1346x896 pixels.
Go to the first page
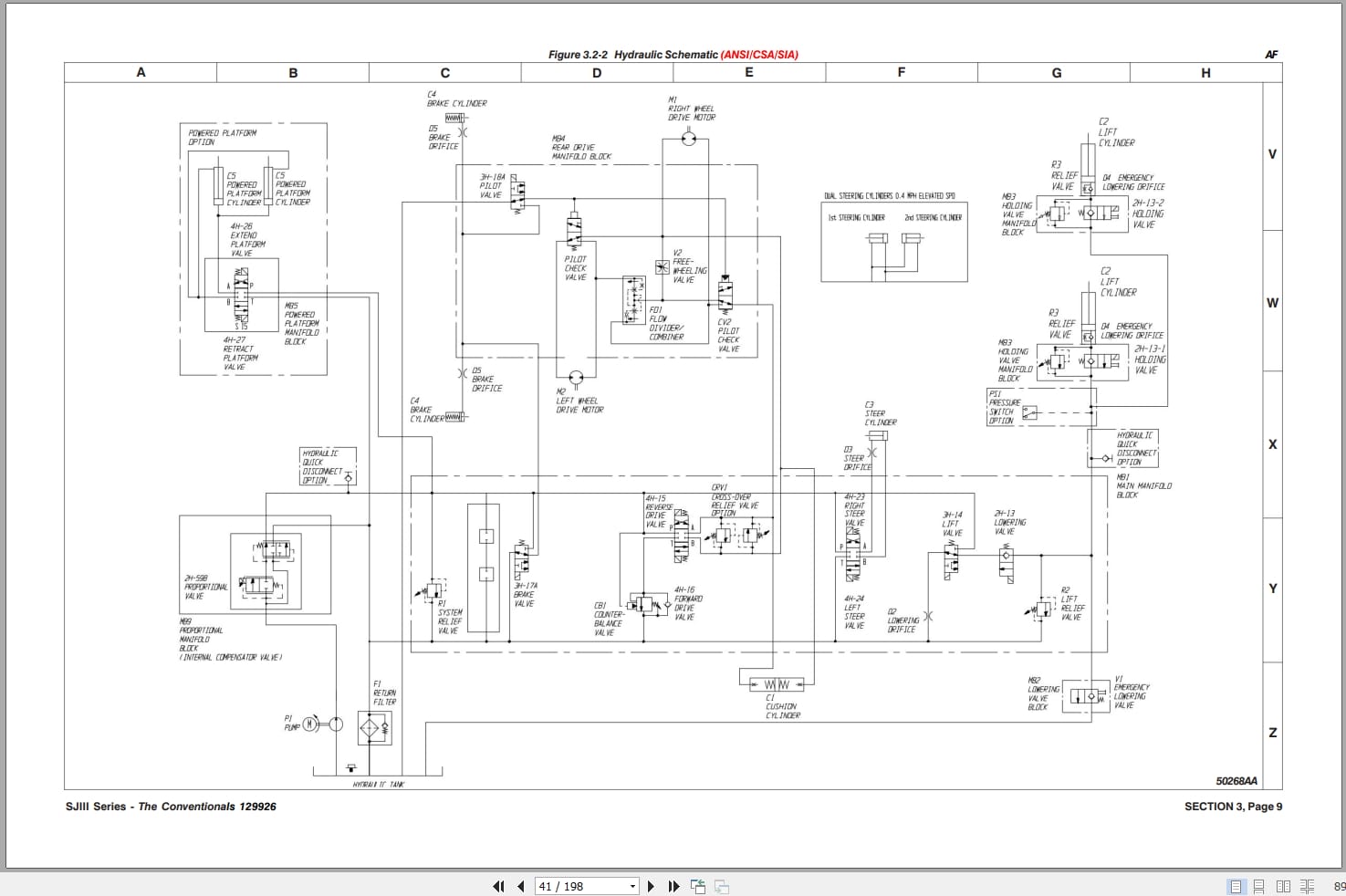pyautogui.click(x=498, y=886)
